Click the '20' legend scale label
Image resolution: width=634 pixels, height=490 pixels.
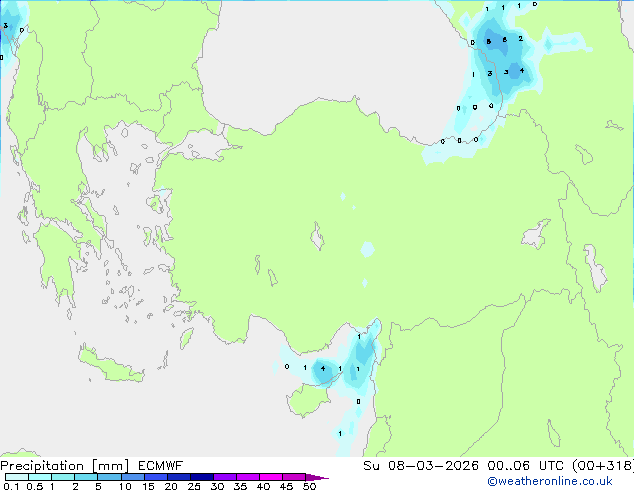click(171, 486)
